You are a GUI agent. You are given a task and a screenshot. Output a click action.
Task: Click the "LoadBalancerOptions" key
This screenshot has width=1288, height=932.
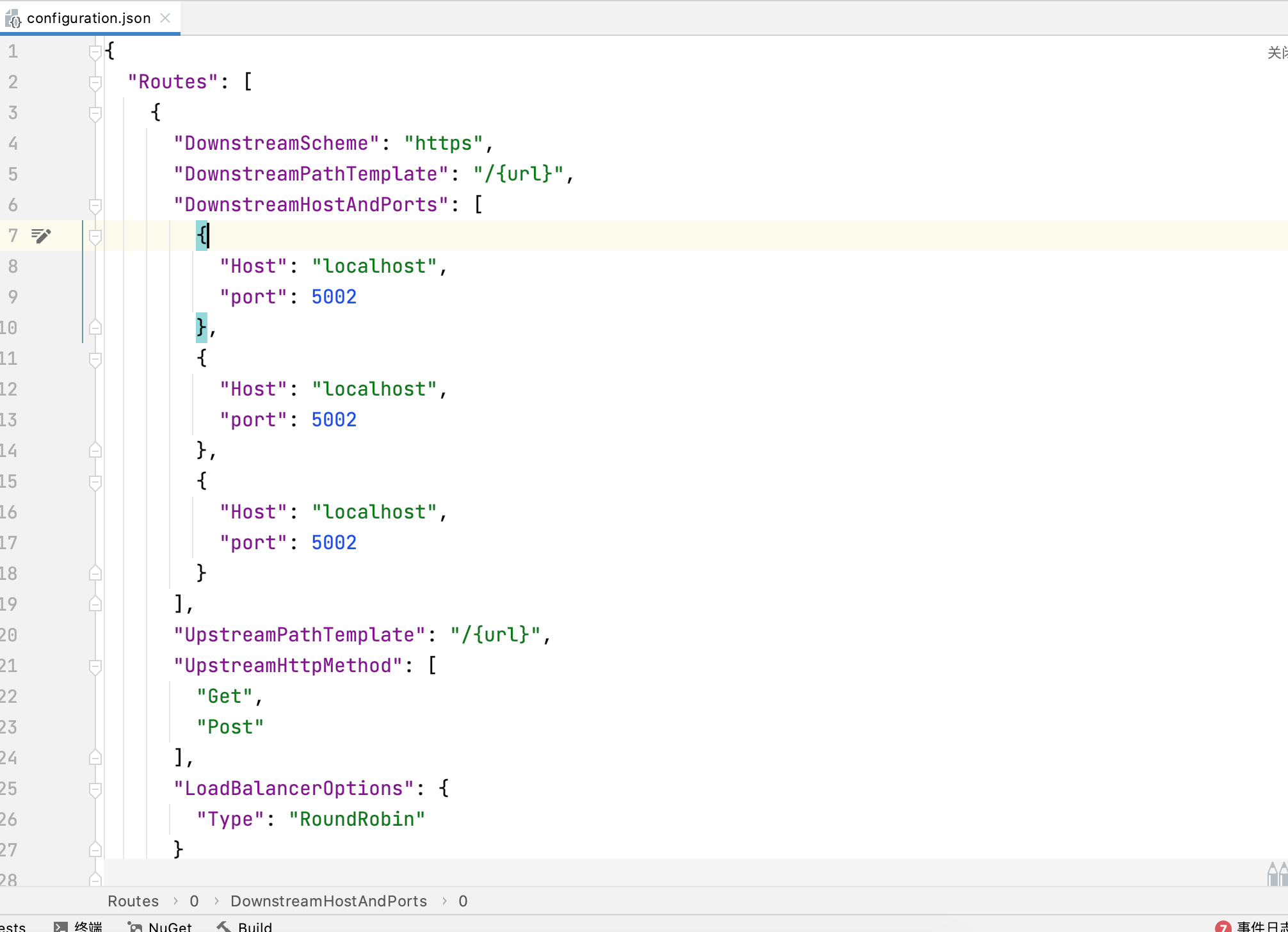[294, 789]
